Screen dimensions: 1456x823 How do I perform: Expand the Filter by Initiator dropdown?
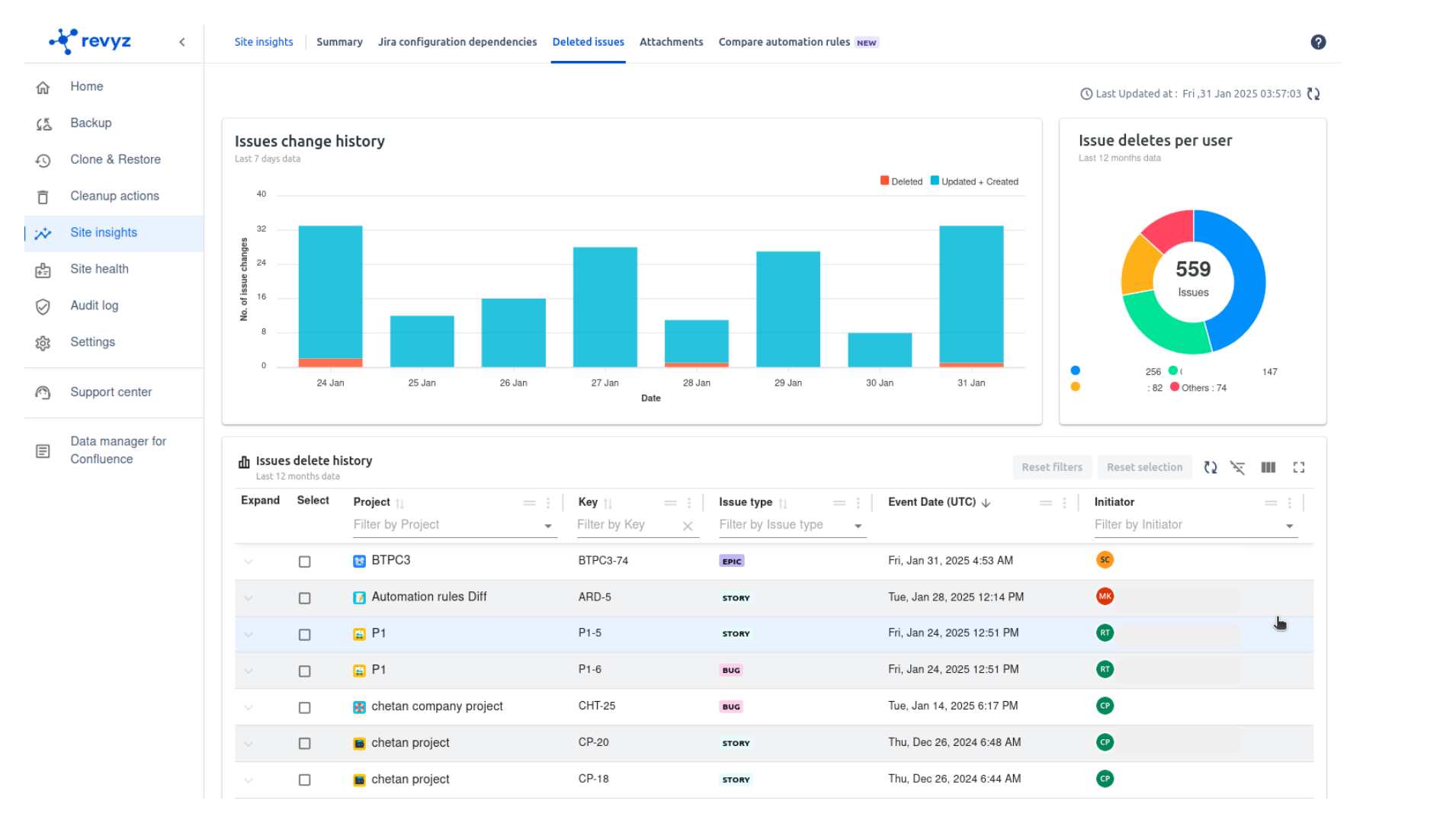(1289, 526)
